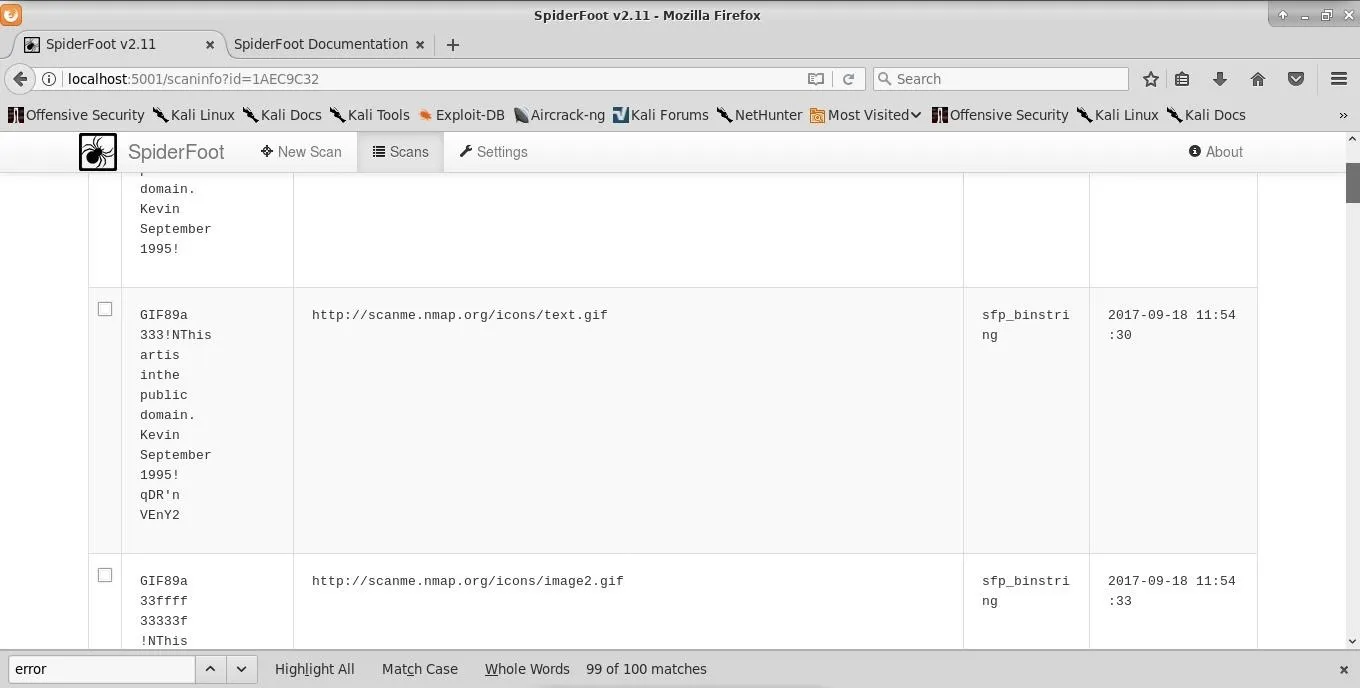This screenshot has width=1360, height=688.
Task: Open the first Offensive Security bookmark
Action: (x=76, y=115)
